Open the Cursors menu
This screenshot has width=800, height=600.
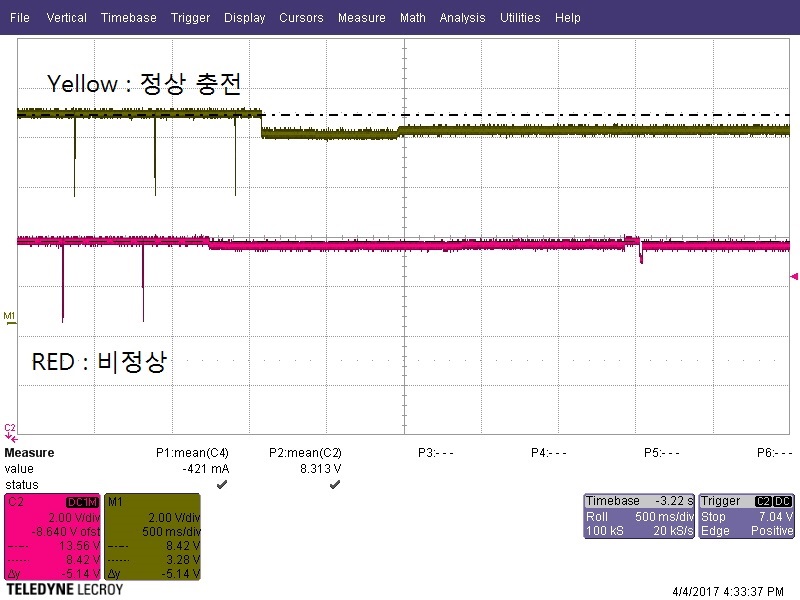301,17
